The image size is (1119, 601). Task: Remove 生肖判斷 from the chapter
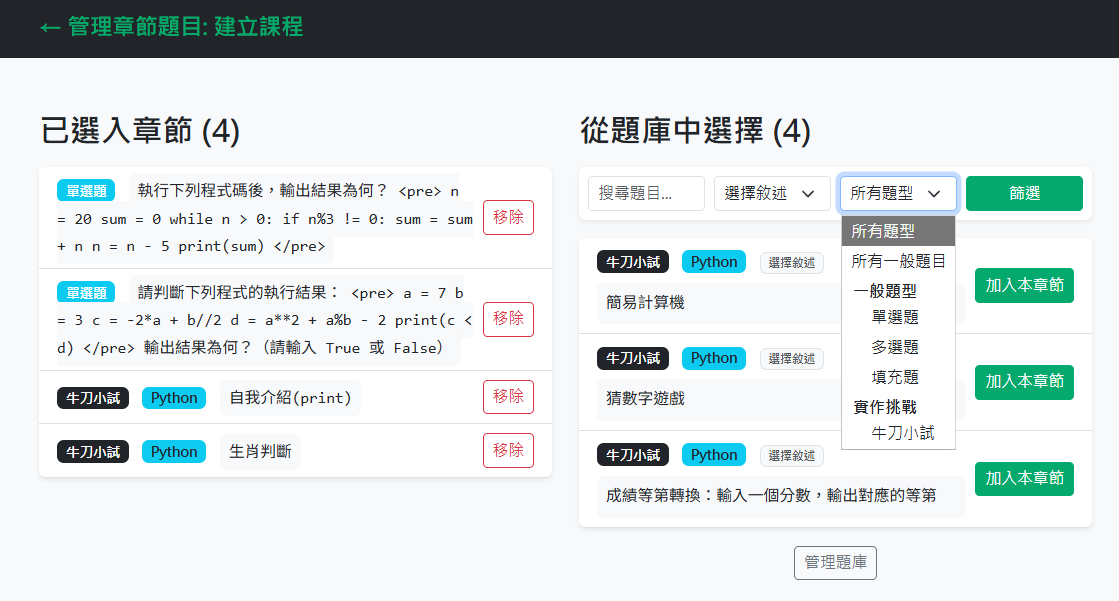508,450
